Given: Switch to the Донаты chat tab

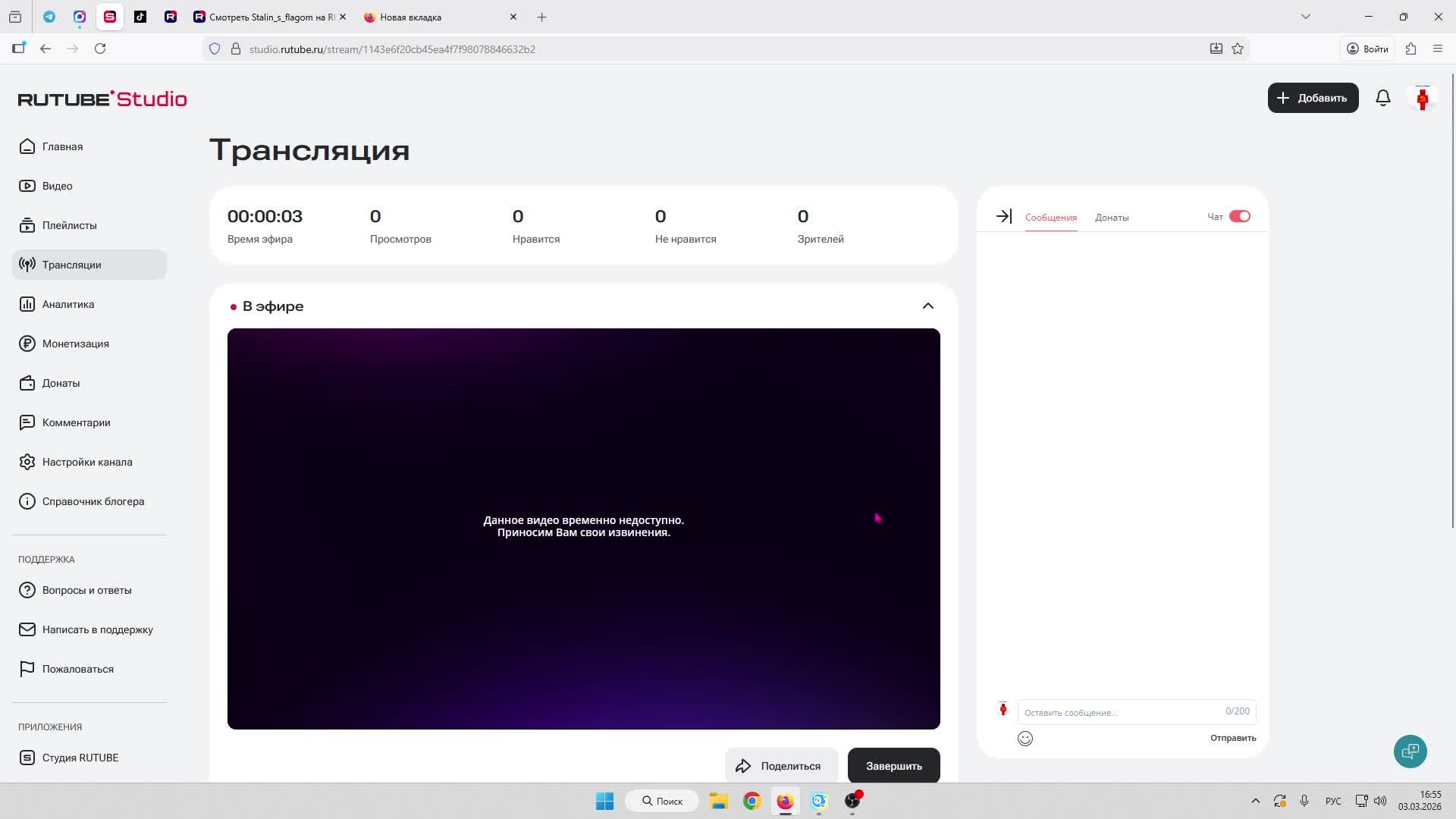Looking at the screenshot, I should [x=1111, y=218].
